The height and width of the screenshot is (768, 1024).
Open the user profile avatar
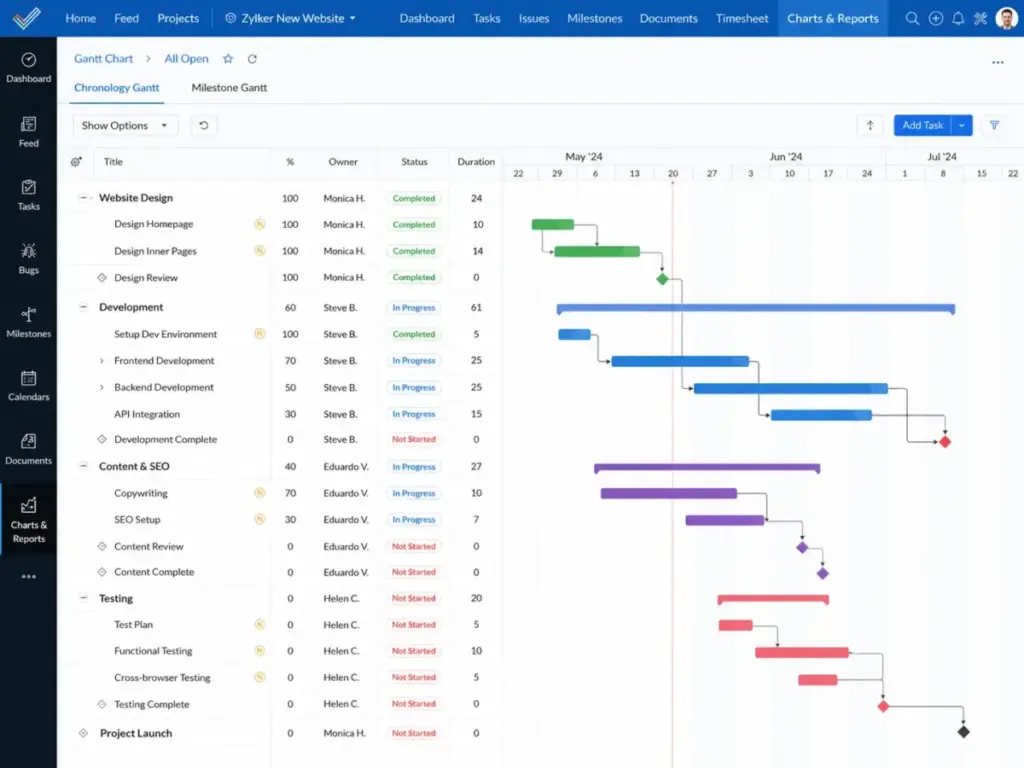coord(1006,18)
